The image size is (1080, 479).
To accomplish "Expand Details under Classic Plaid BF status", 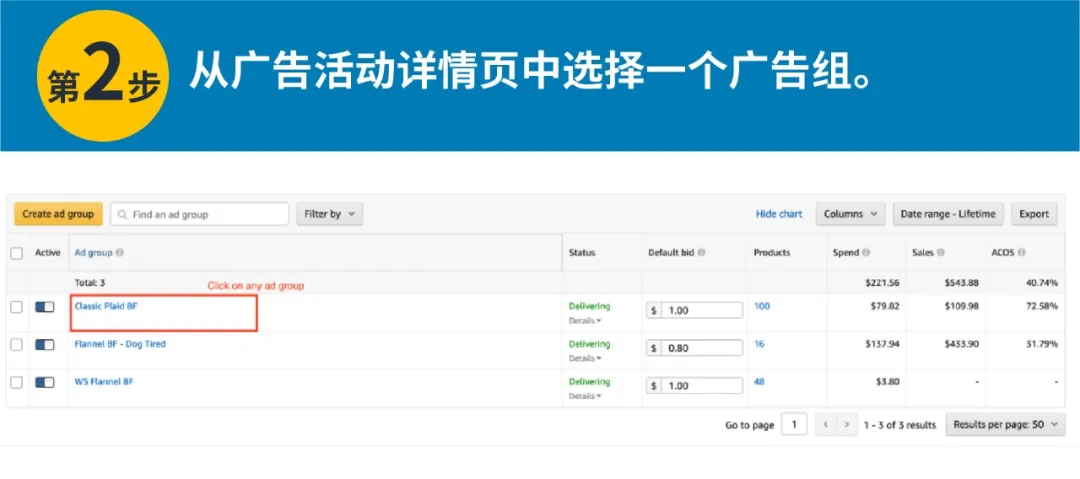I will point(585,321).
